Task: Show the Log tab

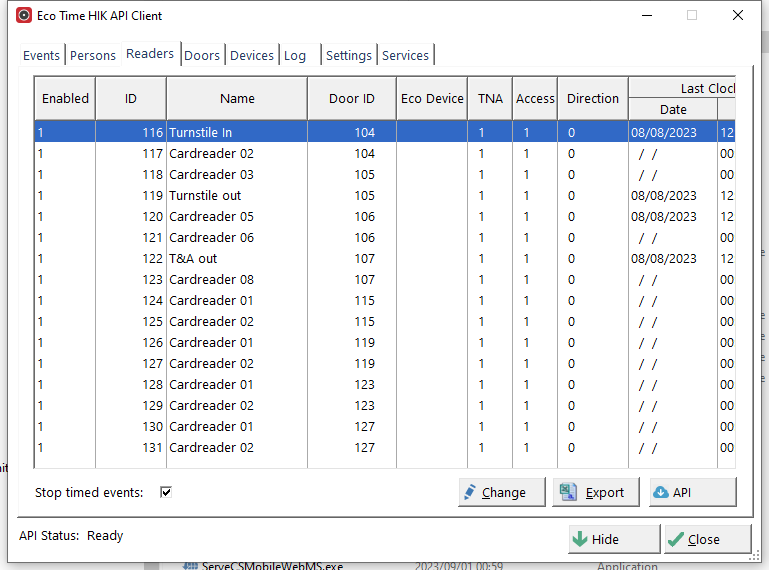Action: tap(295, 56)
